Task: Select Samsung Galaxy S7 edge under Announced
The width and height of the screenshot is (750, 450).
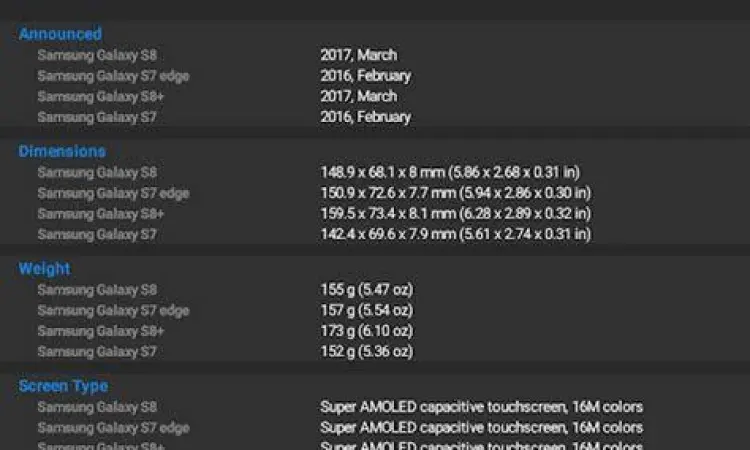Action: 113,75
